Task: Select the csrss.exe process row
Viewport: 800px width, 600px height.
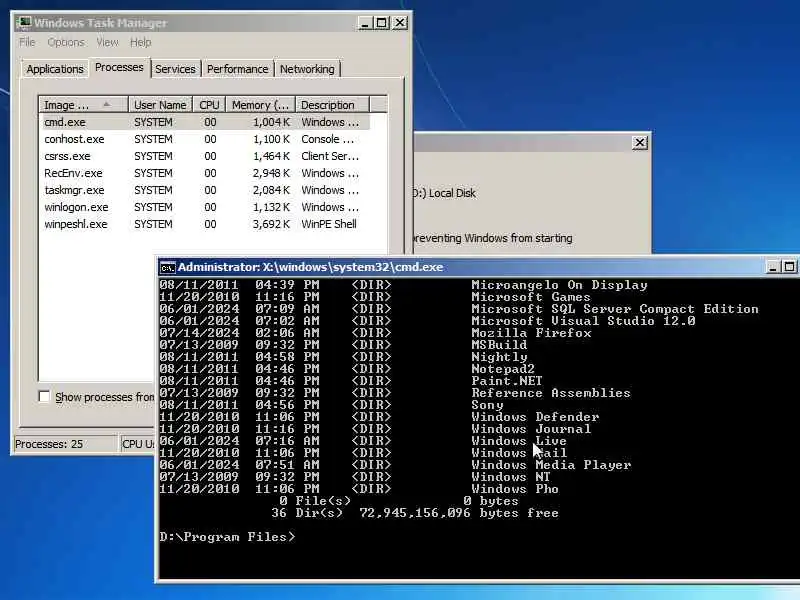Action: click(x=205, y=156)
